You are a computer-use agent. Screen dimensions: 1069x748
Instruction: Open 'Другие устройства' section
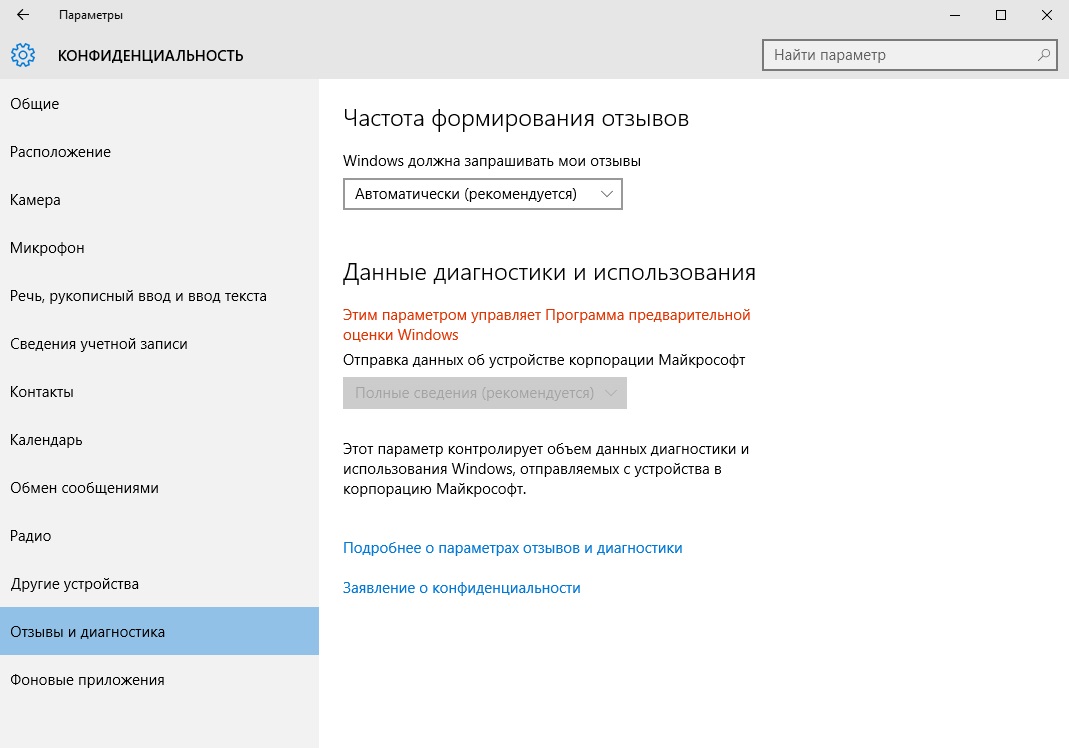160,584
